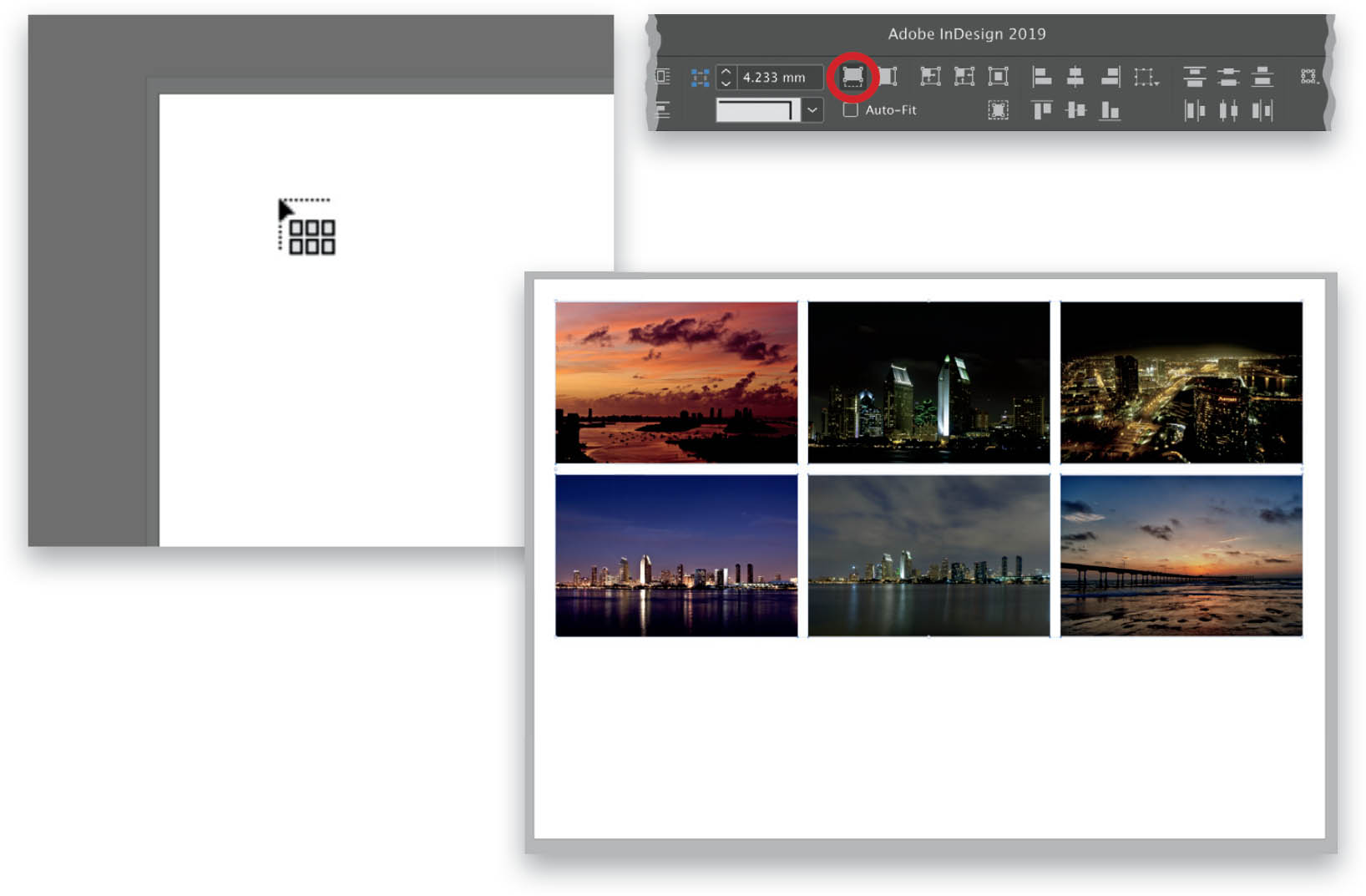Click Align Horizontal Centers icon
Image resolution: width=1366 pixels, height=896 pixels.
tap(1075, 77)
